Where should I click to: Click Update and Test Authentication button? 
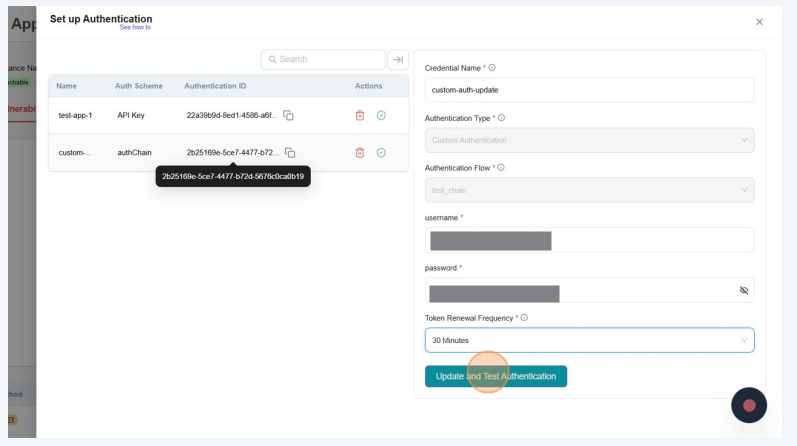coord(496,376)
